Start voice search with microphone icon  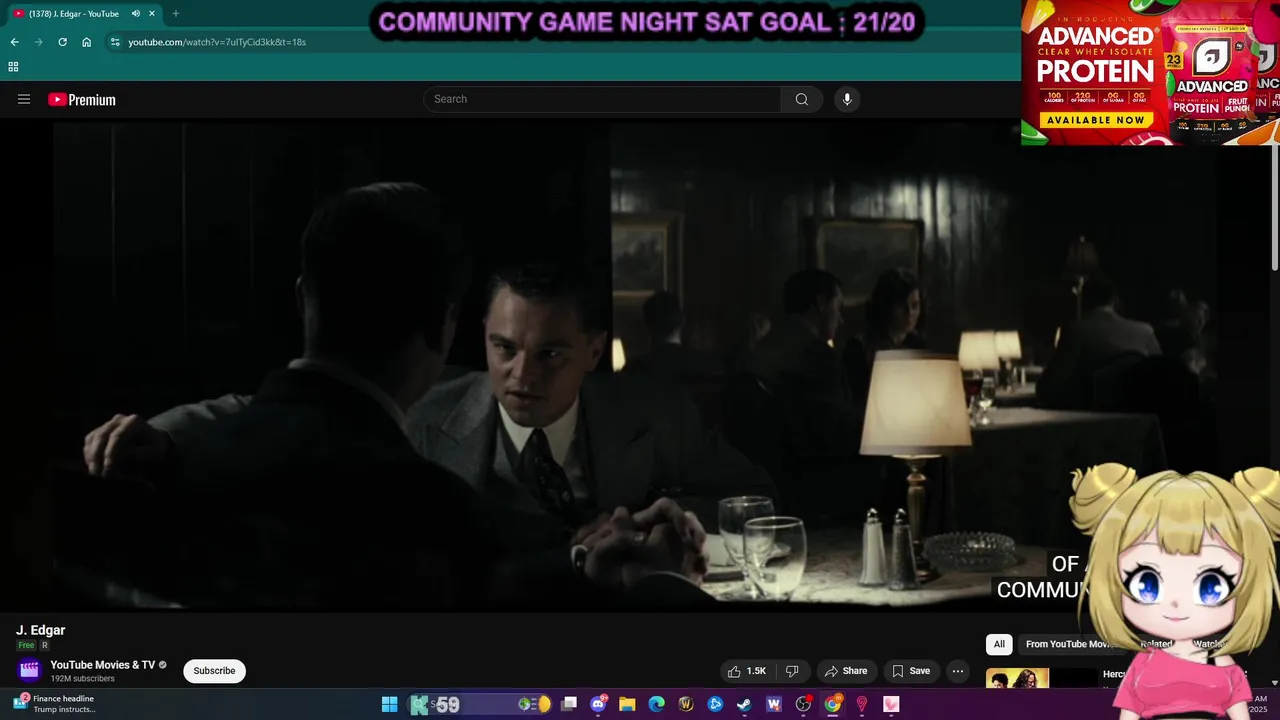point(847,99)
